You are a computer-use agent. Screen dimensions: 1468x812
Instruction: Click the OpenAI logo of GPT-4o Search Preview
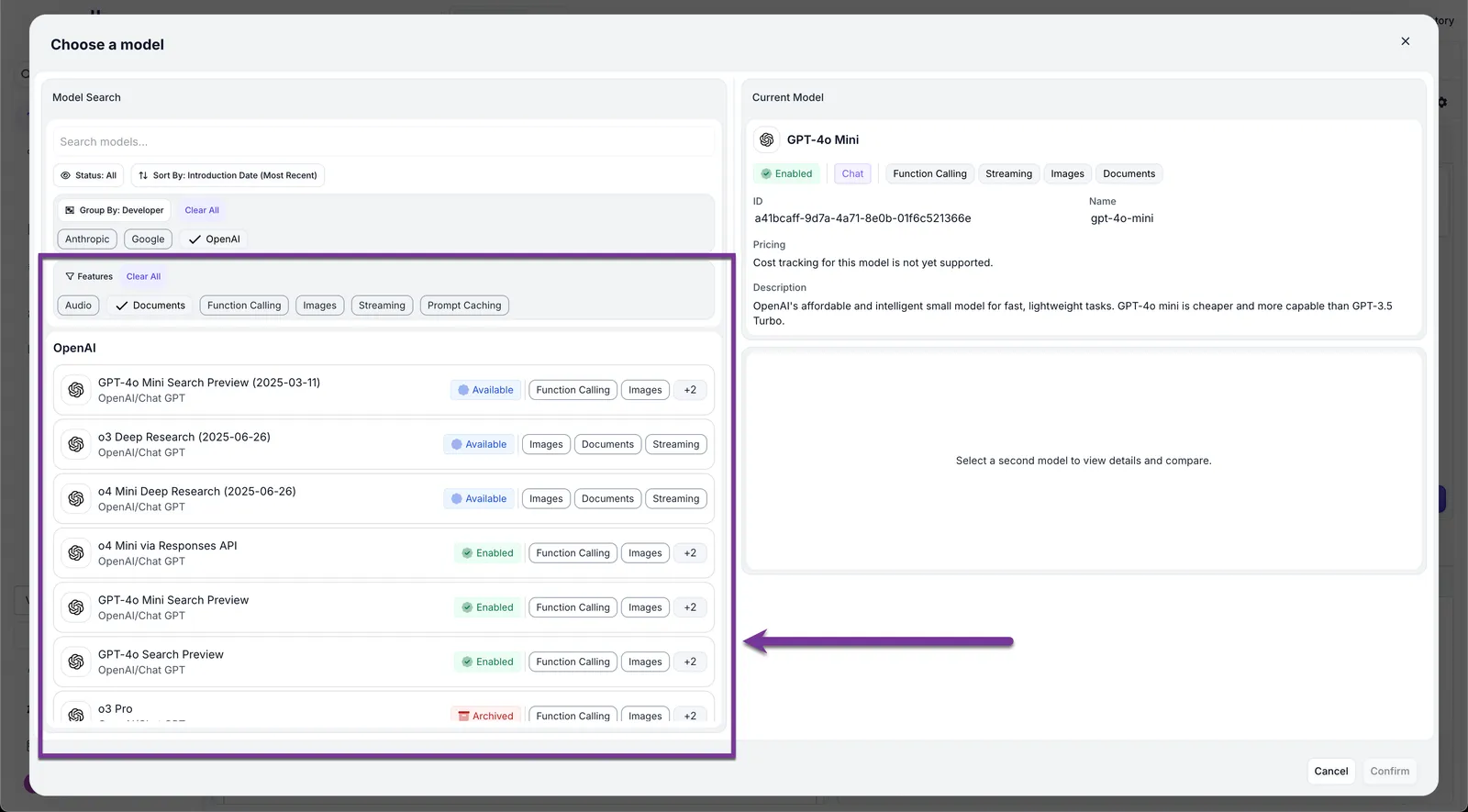pos(76,662)
